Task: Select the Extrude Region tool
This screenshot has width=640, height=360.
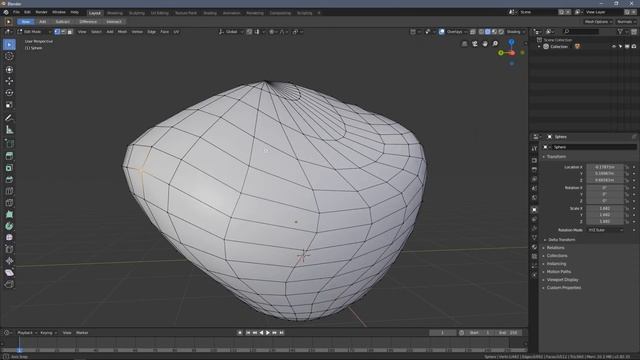Action: pyautogui.click(x=9, y=156)
